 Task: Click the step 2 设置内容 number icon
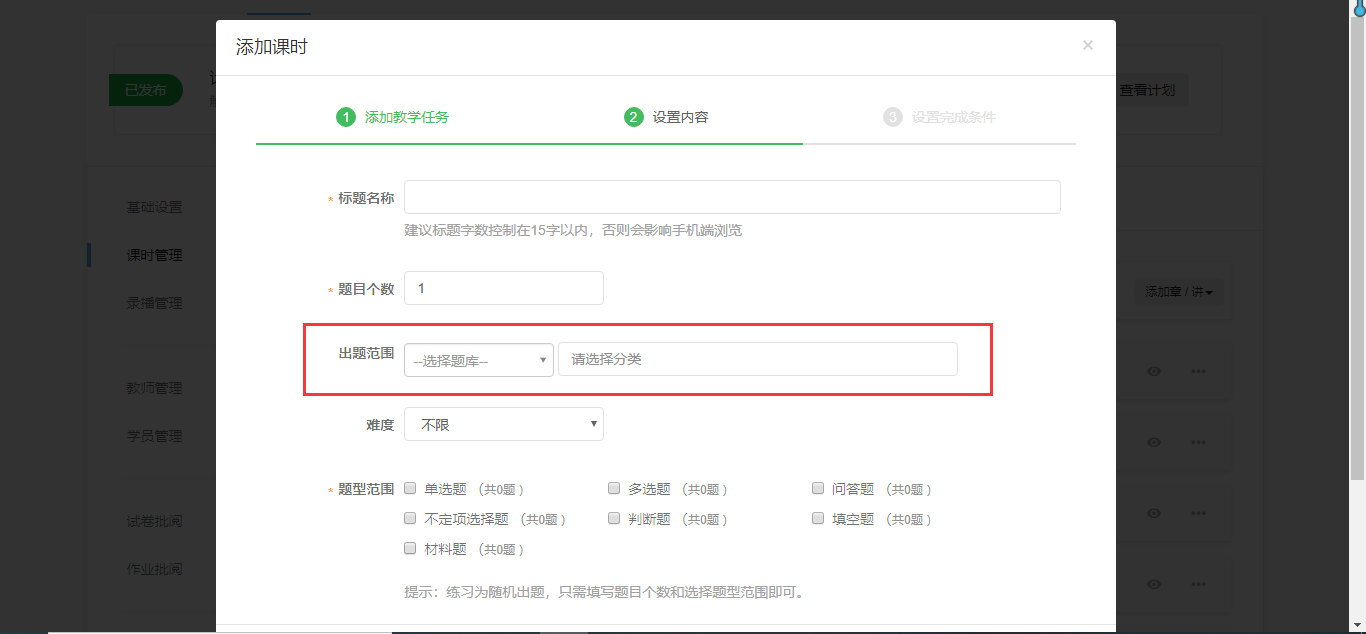tap(633, 117)
